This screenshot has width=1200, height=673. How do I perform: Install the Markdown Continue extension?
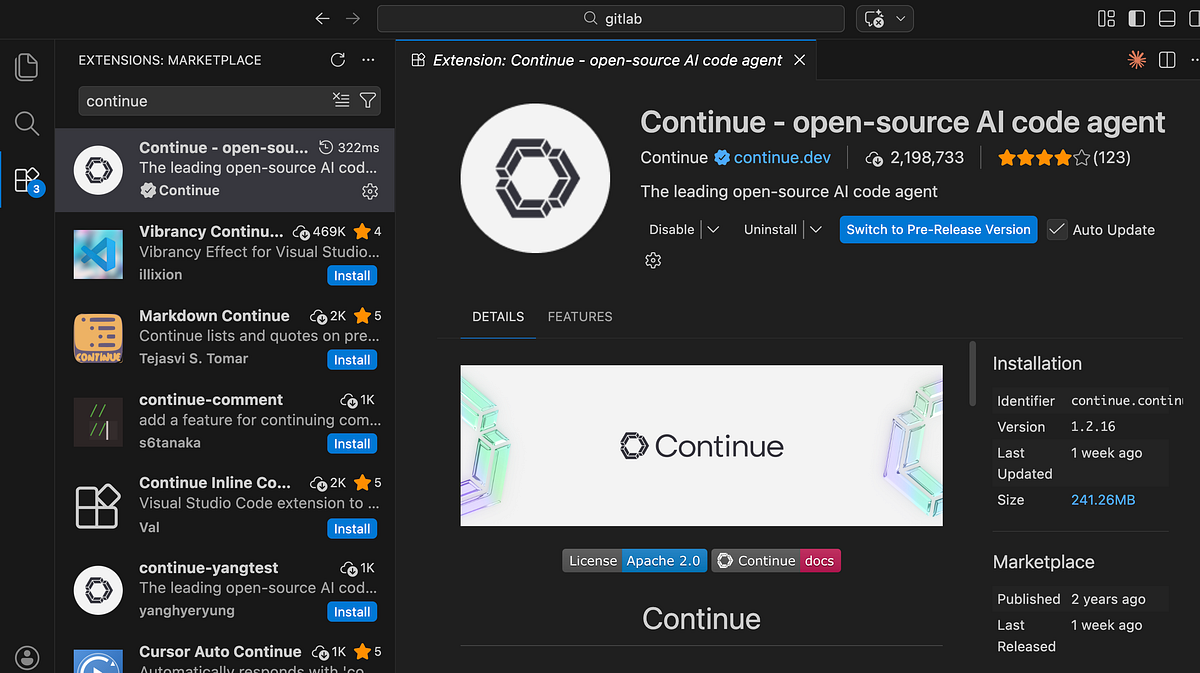point(352,359)
